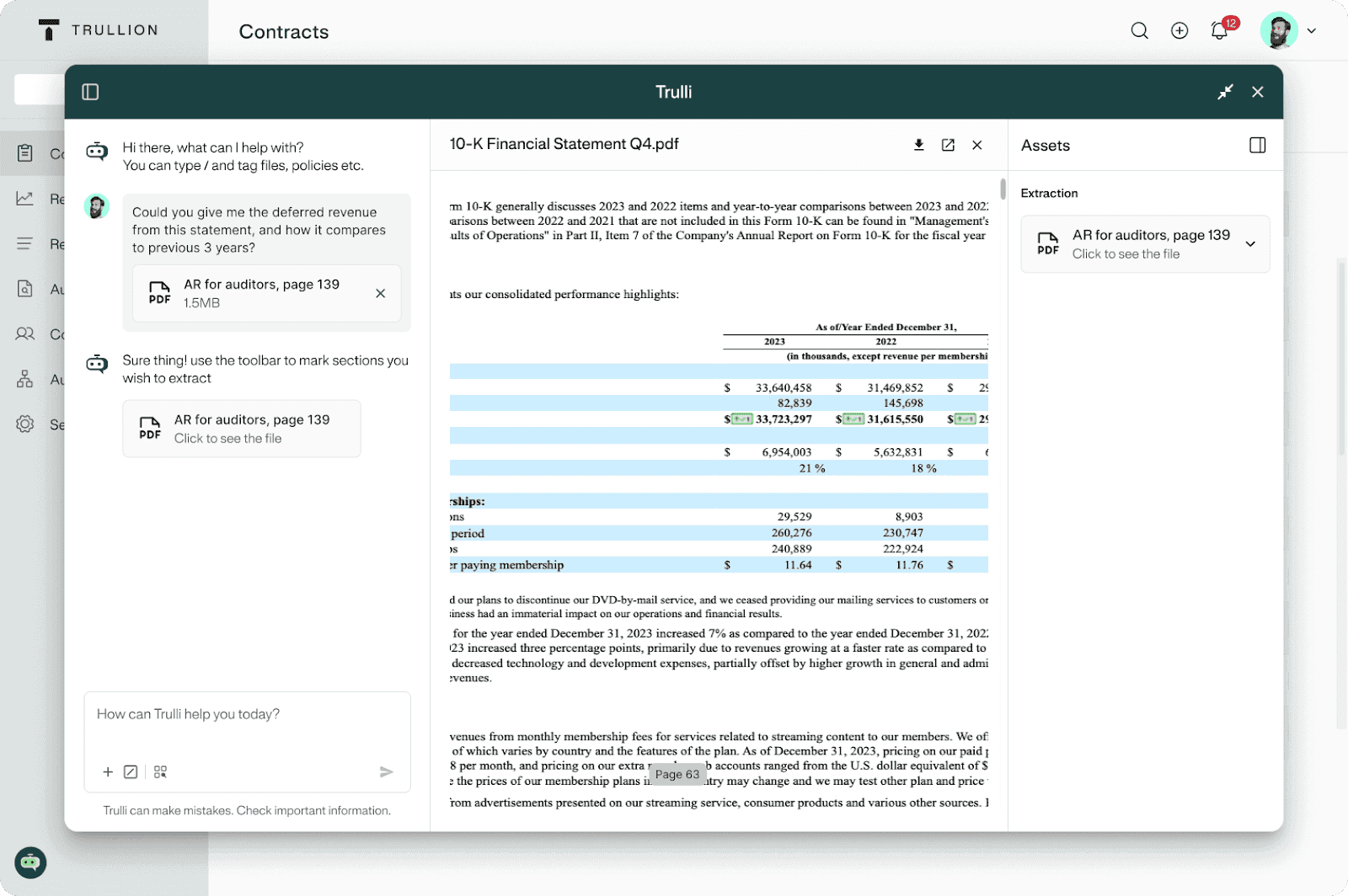
Task: Open Settings via the gear icon
Action: coord(25,424)
